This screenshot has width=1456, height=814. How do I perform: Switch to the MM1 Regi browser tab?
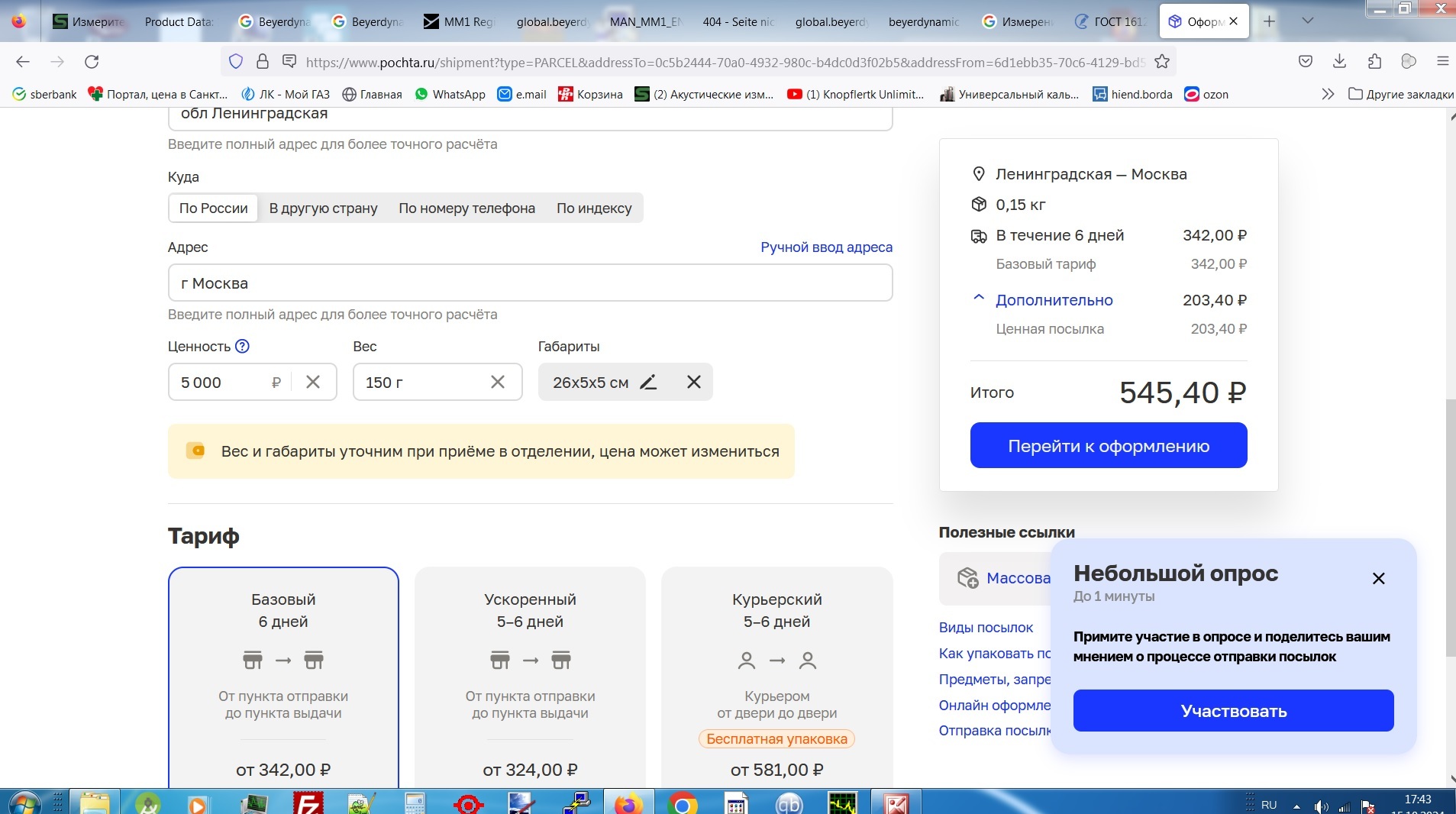pos(460,21)
